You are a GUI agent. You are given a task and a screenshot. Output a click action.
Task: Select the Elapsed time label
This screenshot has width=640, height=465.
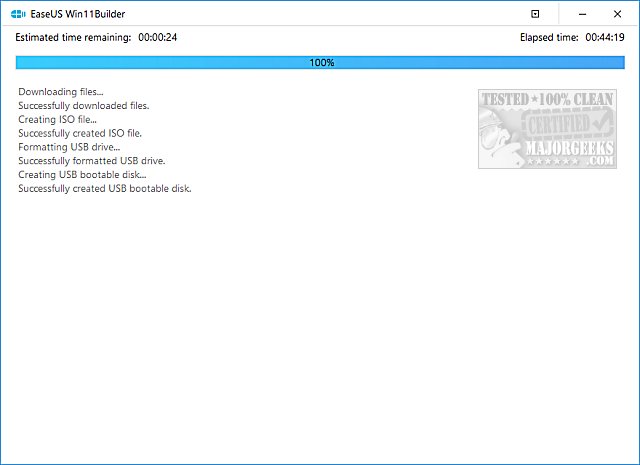pos(549,38)
